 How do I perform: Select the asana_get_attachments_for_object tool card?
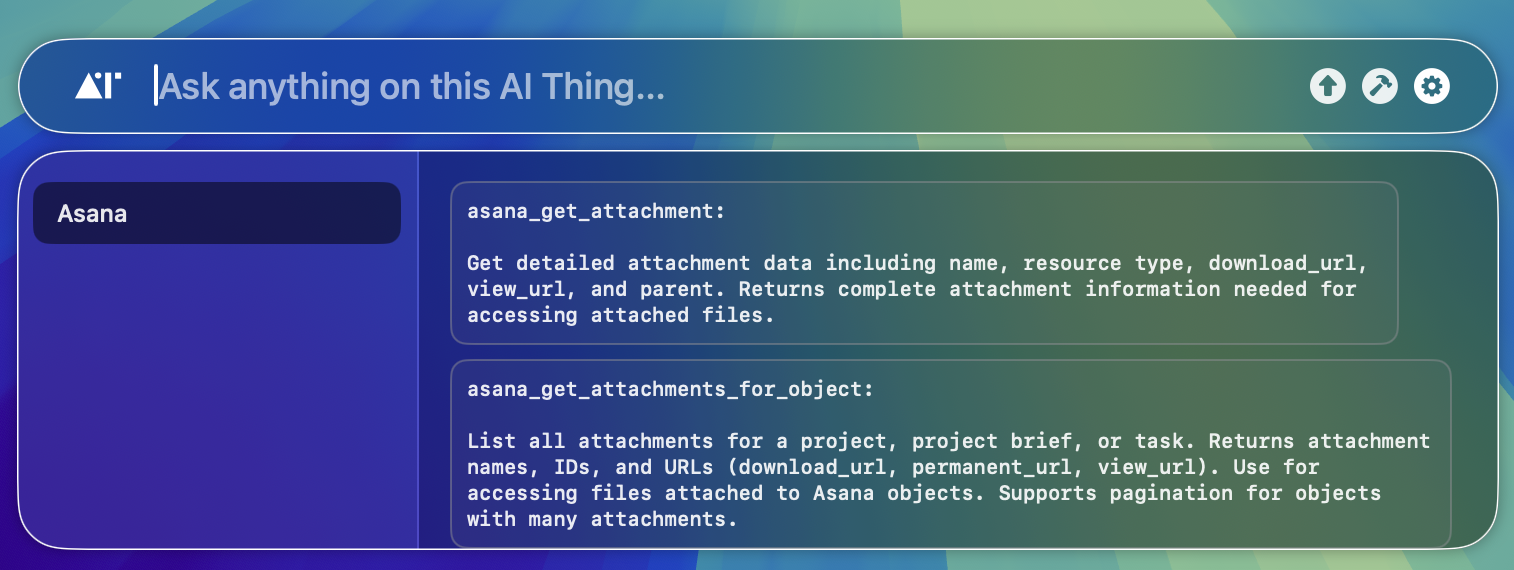coord(951,454)
